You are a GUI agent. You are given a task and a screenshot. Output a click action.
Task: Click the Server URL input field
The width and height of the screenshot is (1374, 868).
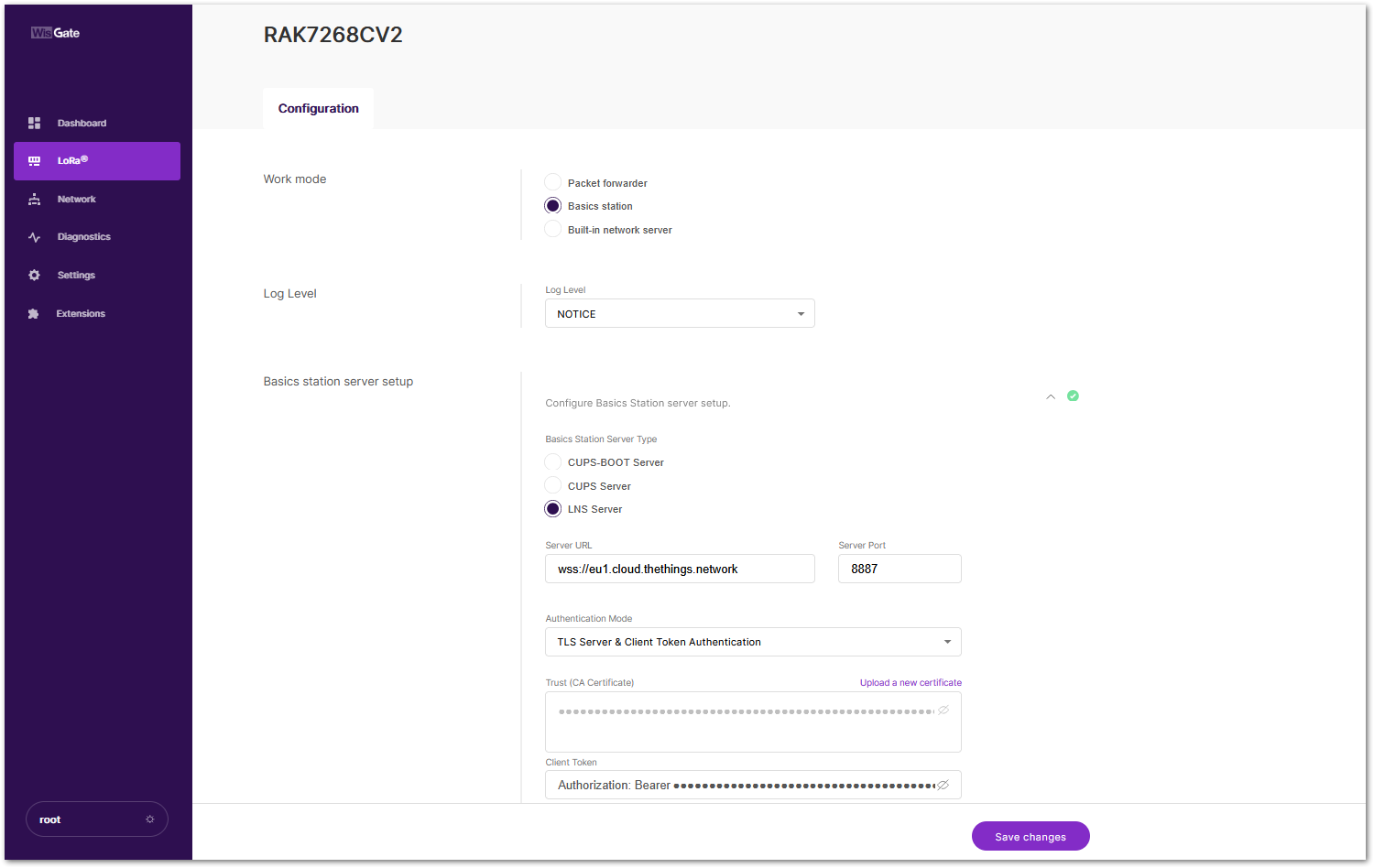[680, 569]
